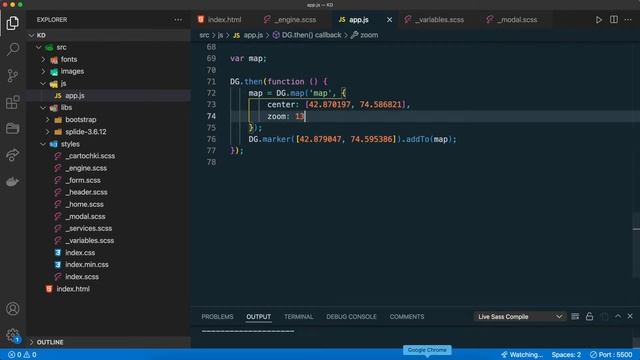Open the DEBUG CONSOLE panel tab
The width and height of the screenshot is (640, 360).
[x=351, y=317]
